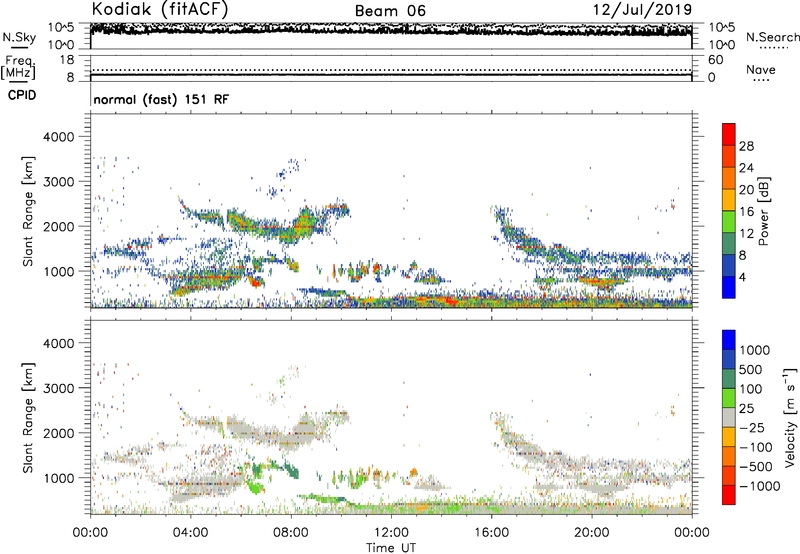Click the 'Time UT' axis label
The width and height of the screenshot is (800, 554).
click(391, 548)
